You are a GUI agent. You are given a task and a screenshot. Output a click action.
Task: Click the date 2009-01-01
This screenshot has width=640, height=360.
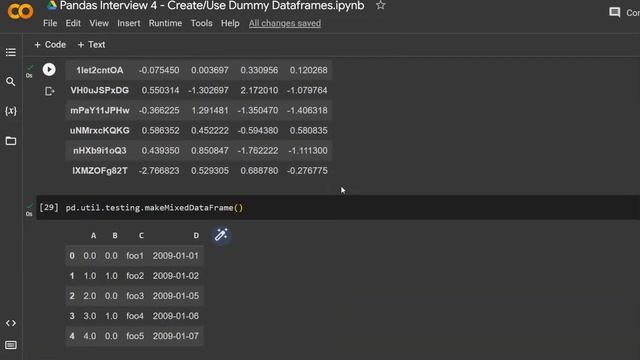click(x=176, y=256)
